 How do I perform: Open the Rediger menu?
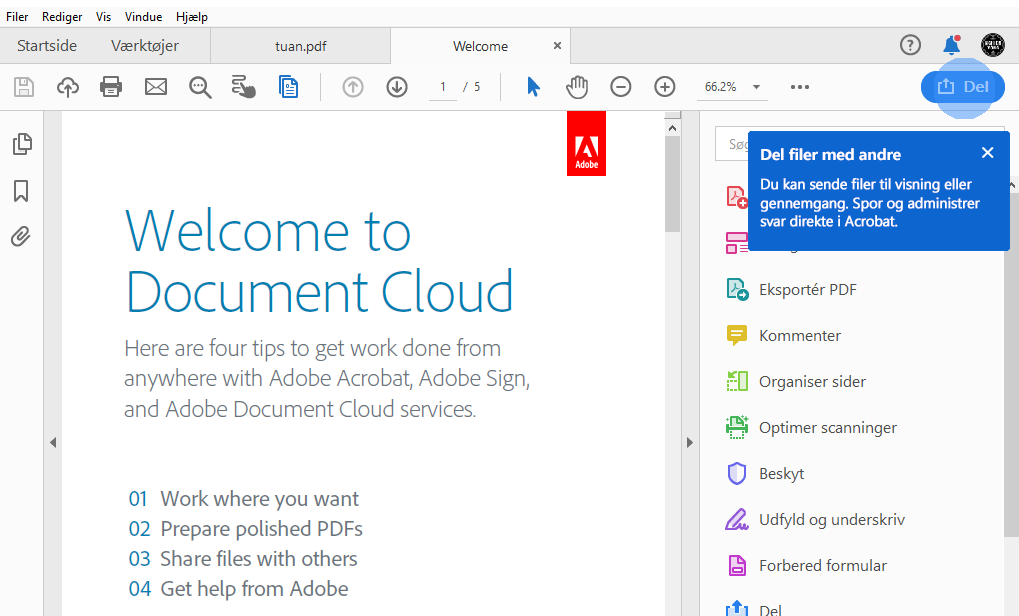[62, 16]
